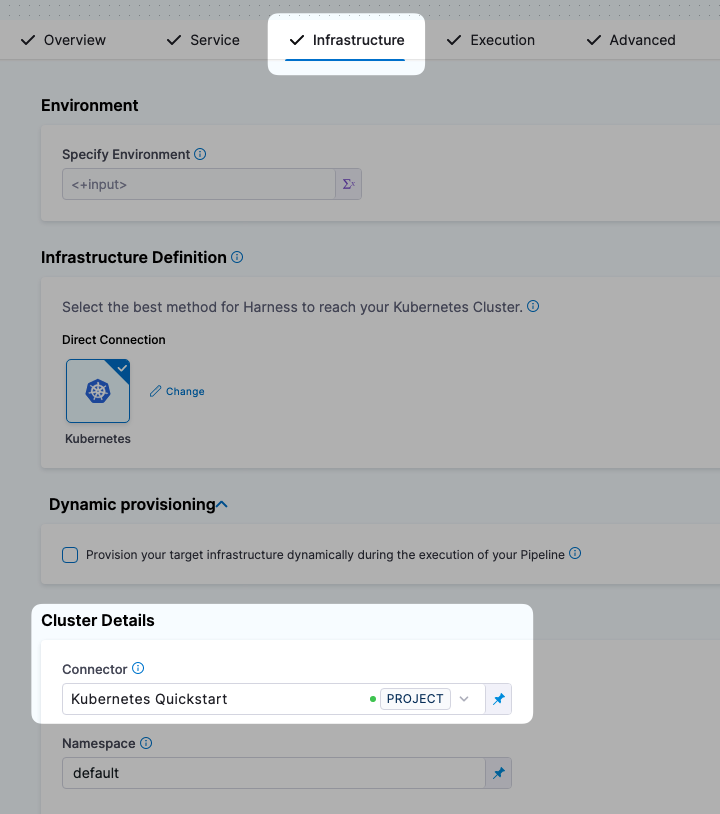Screen dimensions: 720x814
Task: Click info icon after dynamic provisioning text
Action: (575, 554)
